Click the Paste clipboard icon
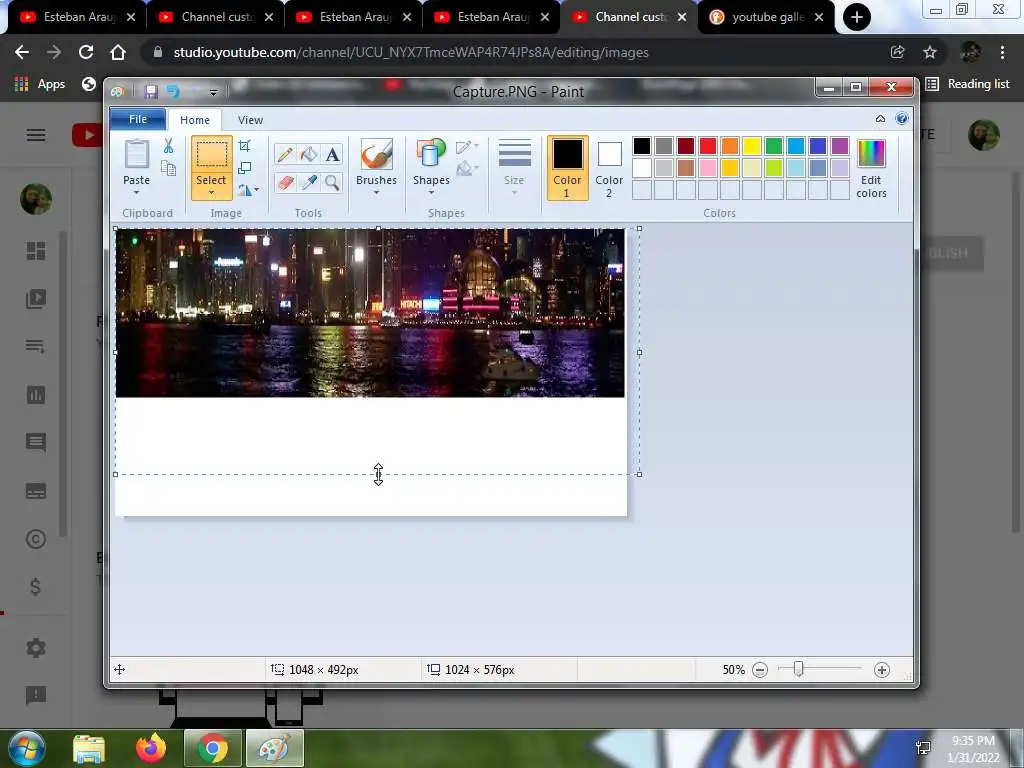This screenshot has height=768, width=1024. [136, 155]
